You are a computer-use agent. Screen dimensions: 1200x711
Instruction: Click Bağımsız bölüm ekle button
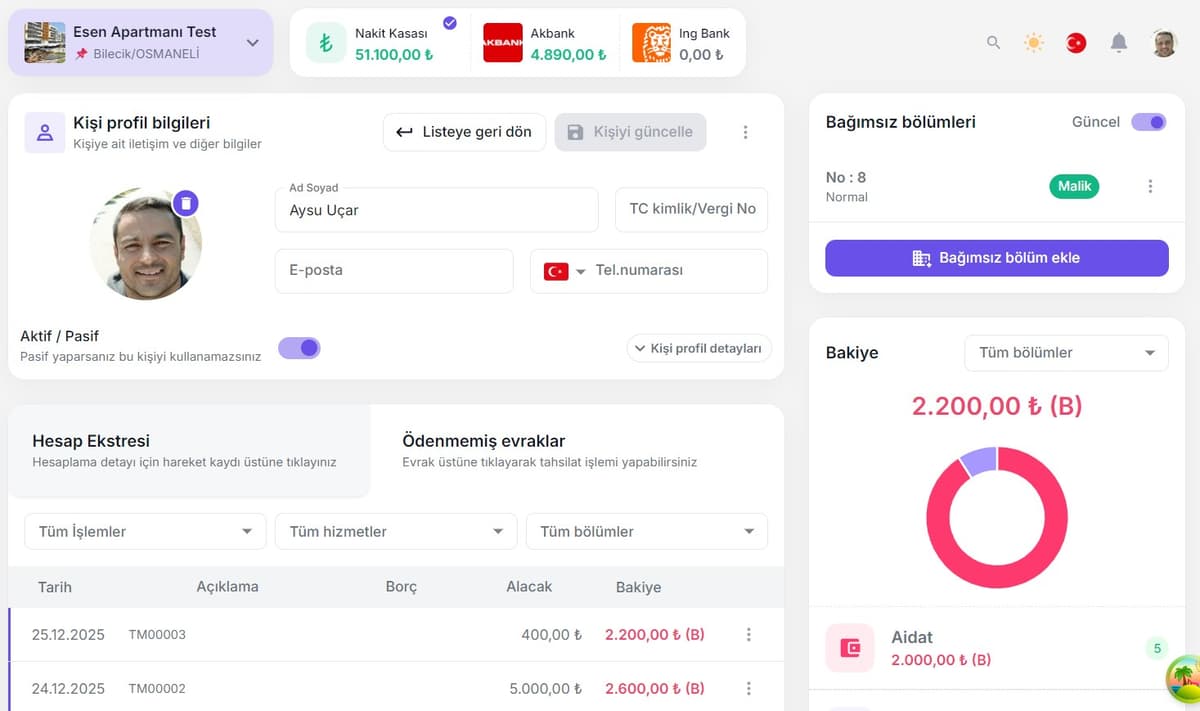(996, 258)
